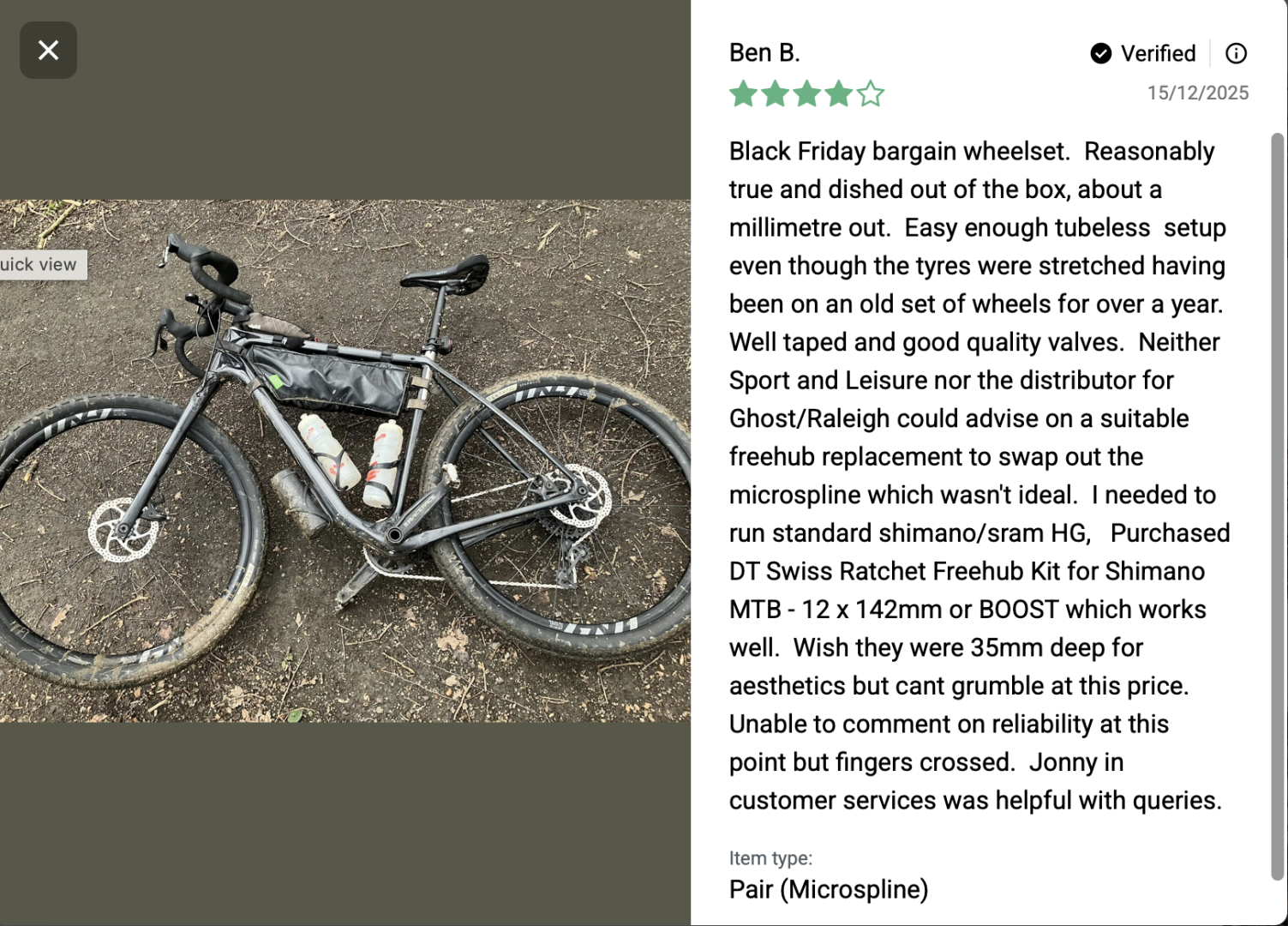Click the Item type label
This screenshot has height=926, width=1288.
[770, 858]
